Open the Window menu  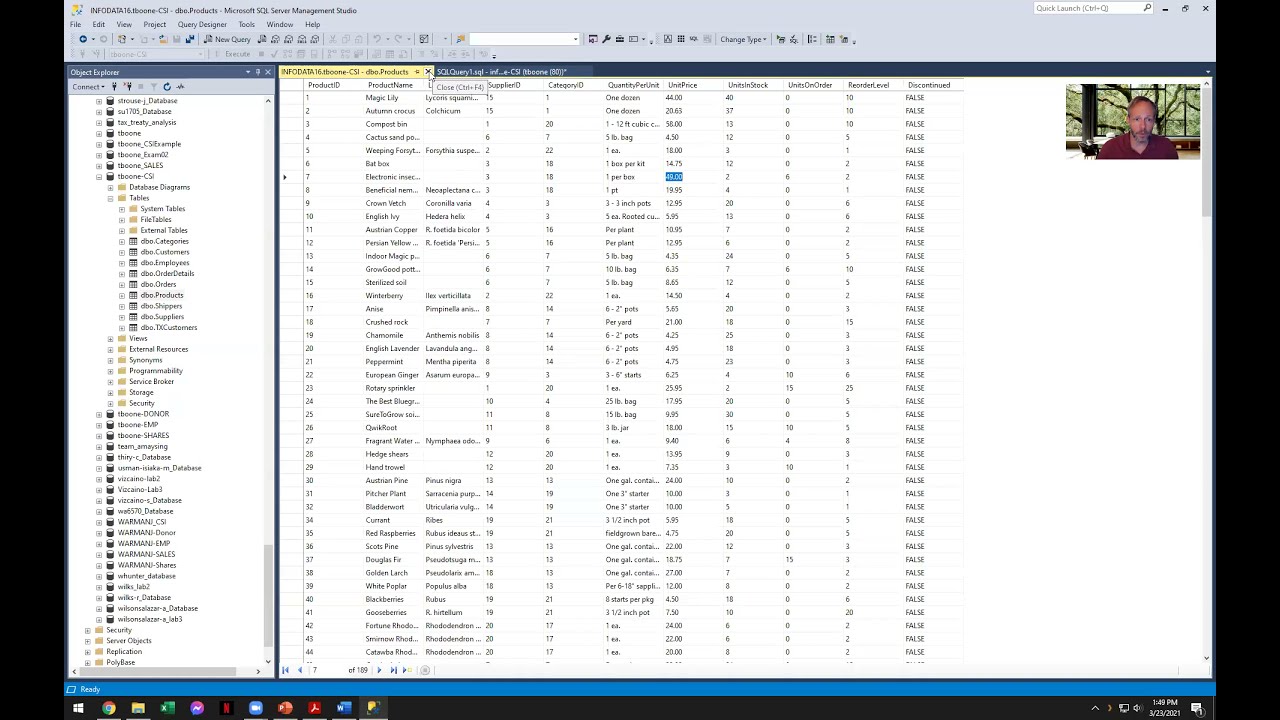click(280, 24)
